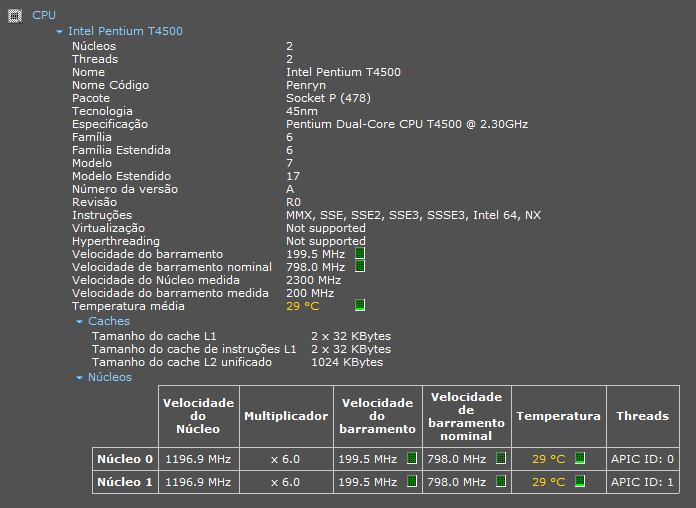Select the 45nm technology value

pos(302,111)
